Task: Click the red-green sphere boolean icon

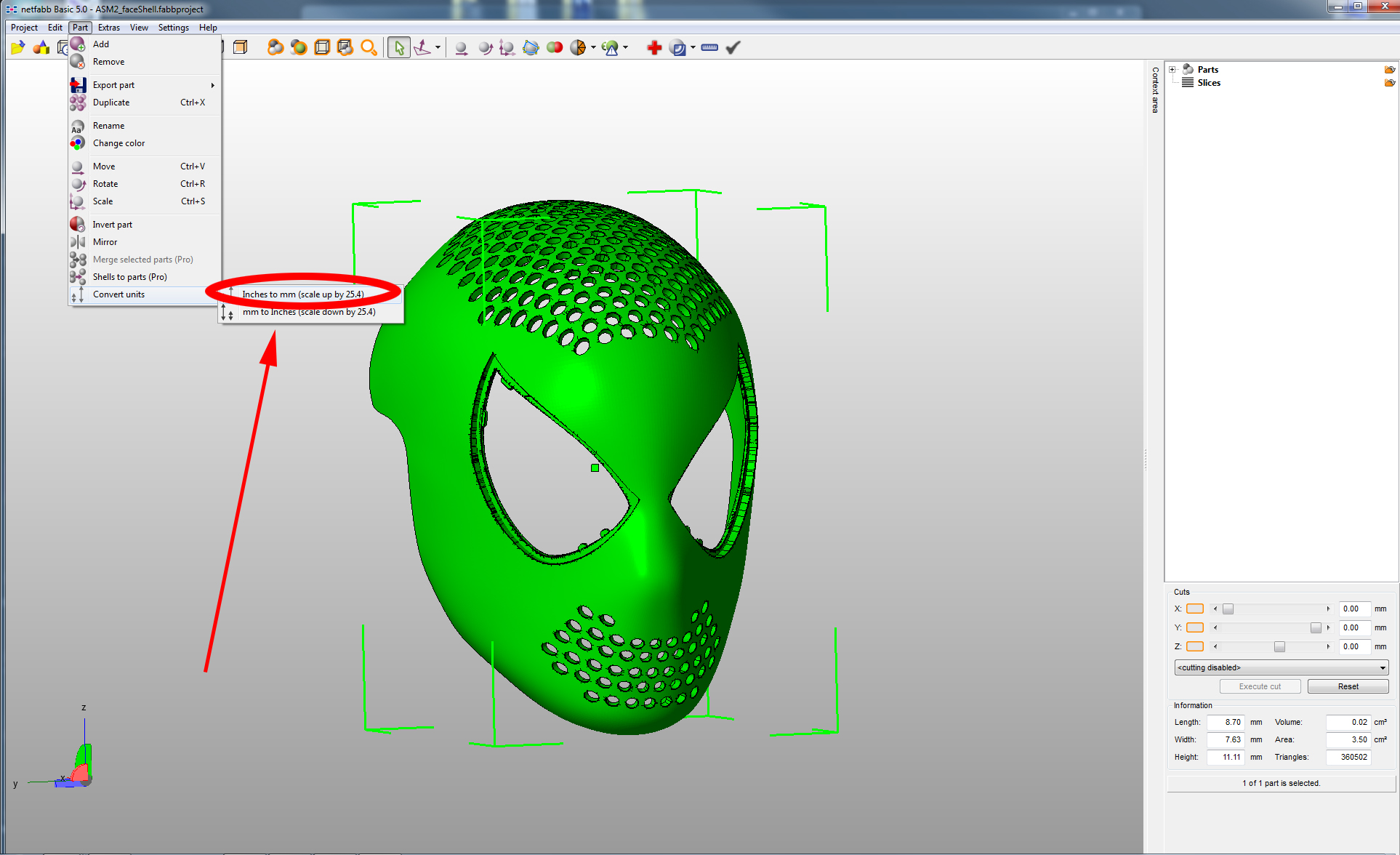Action: pyautogui.click(x=555, y=48)
